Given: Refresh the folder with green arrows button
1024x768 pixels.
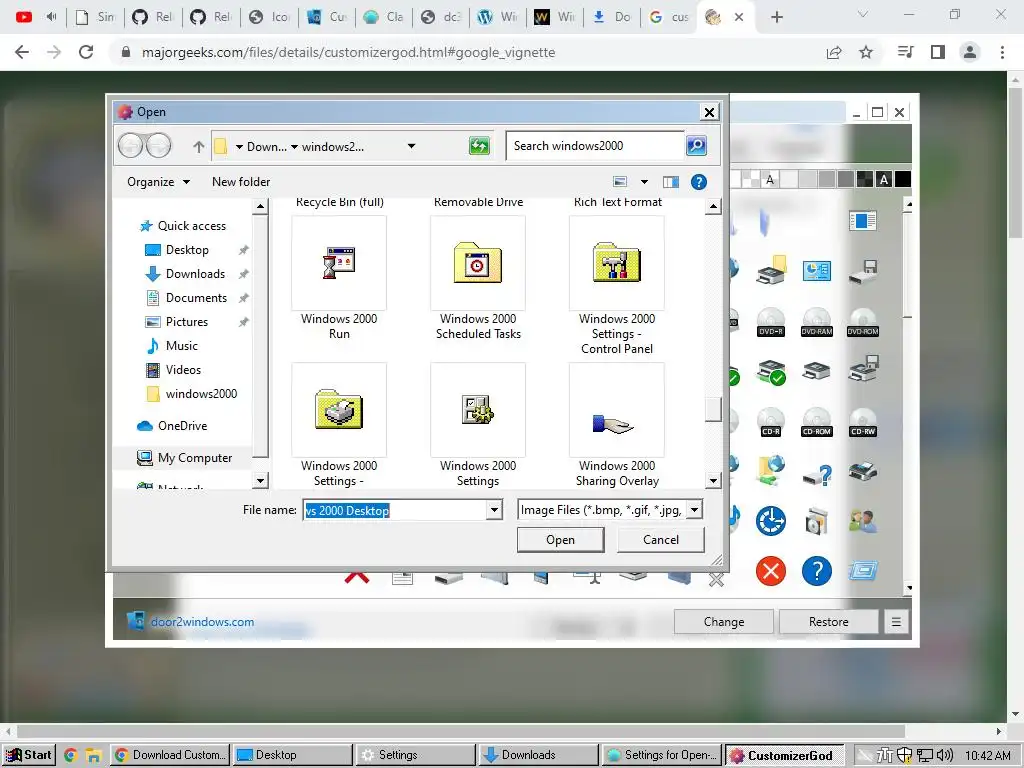Looking at the screenshot, I should pos(479,146).
